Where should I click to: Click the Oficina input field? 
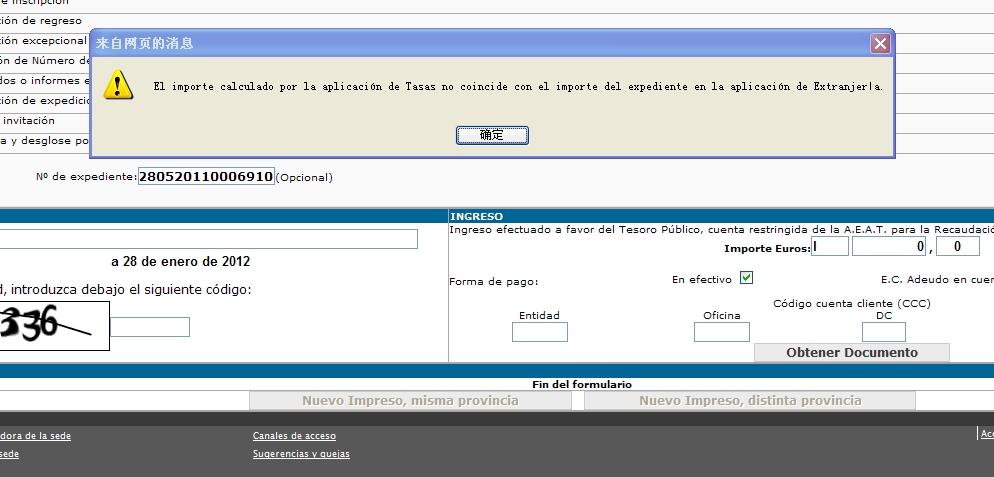click(721, 332)
